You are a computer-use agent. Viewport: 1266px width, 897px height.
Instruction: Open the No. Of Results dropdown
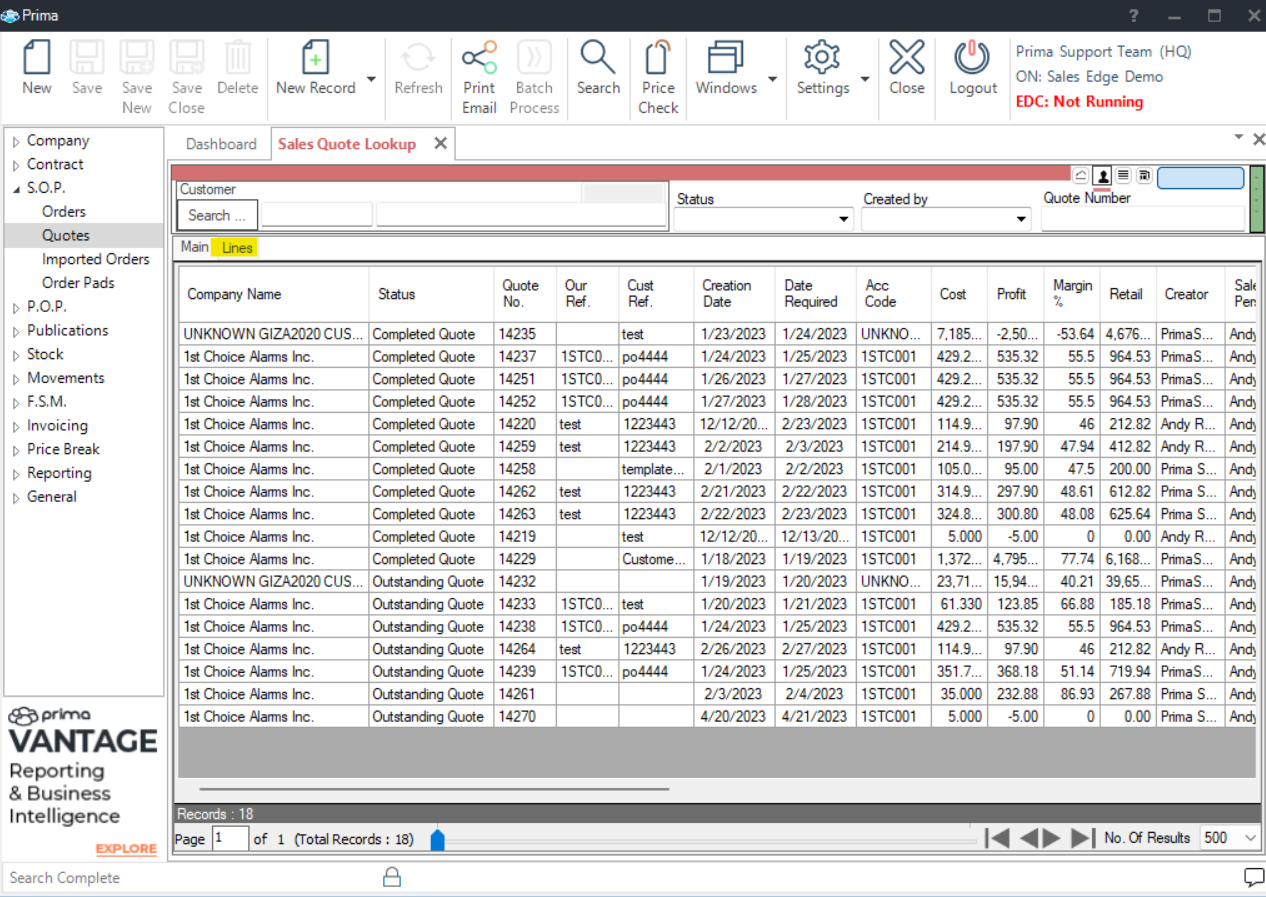tap(1251, 838)
